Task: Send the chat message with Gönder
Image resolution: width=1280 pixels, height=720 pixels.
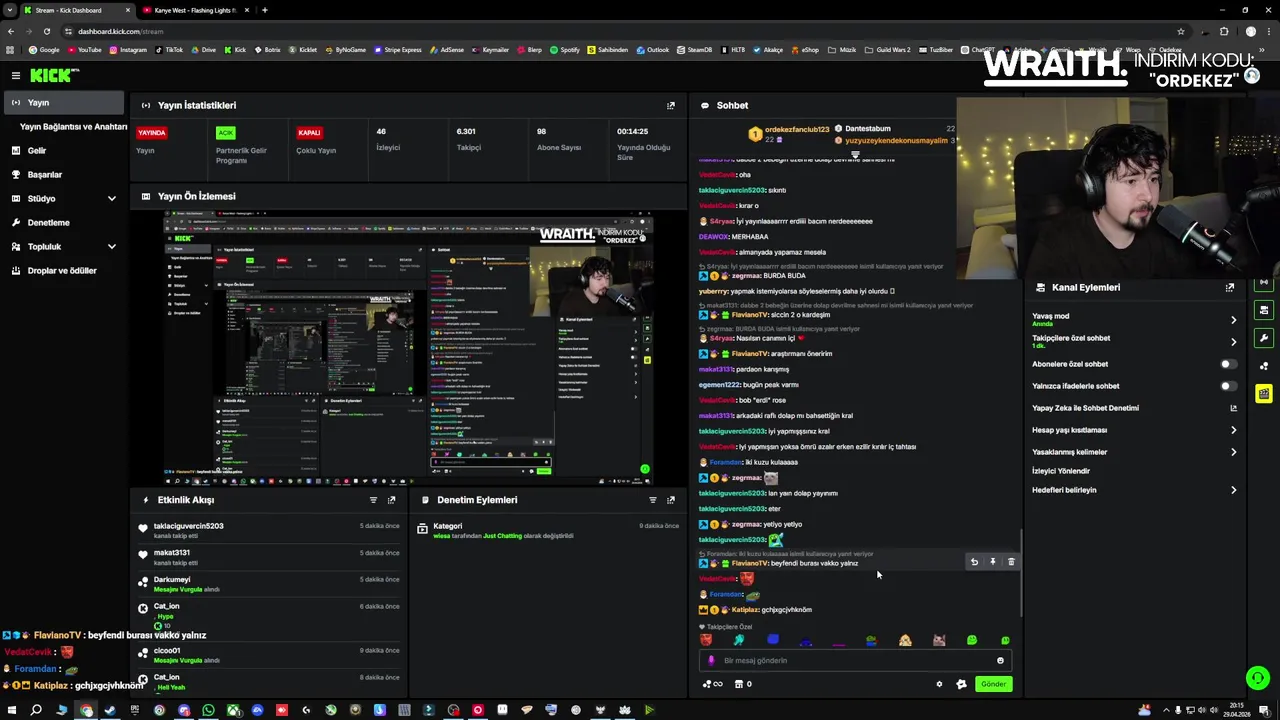Action: click(x=993, y=684)
